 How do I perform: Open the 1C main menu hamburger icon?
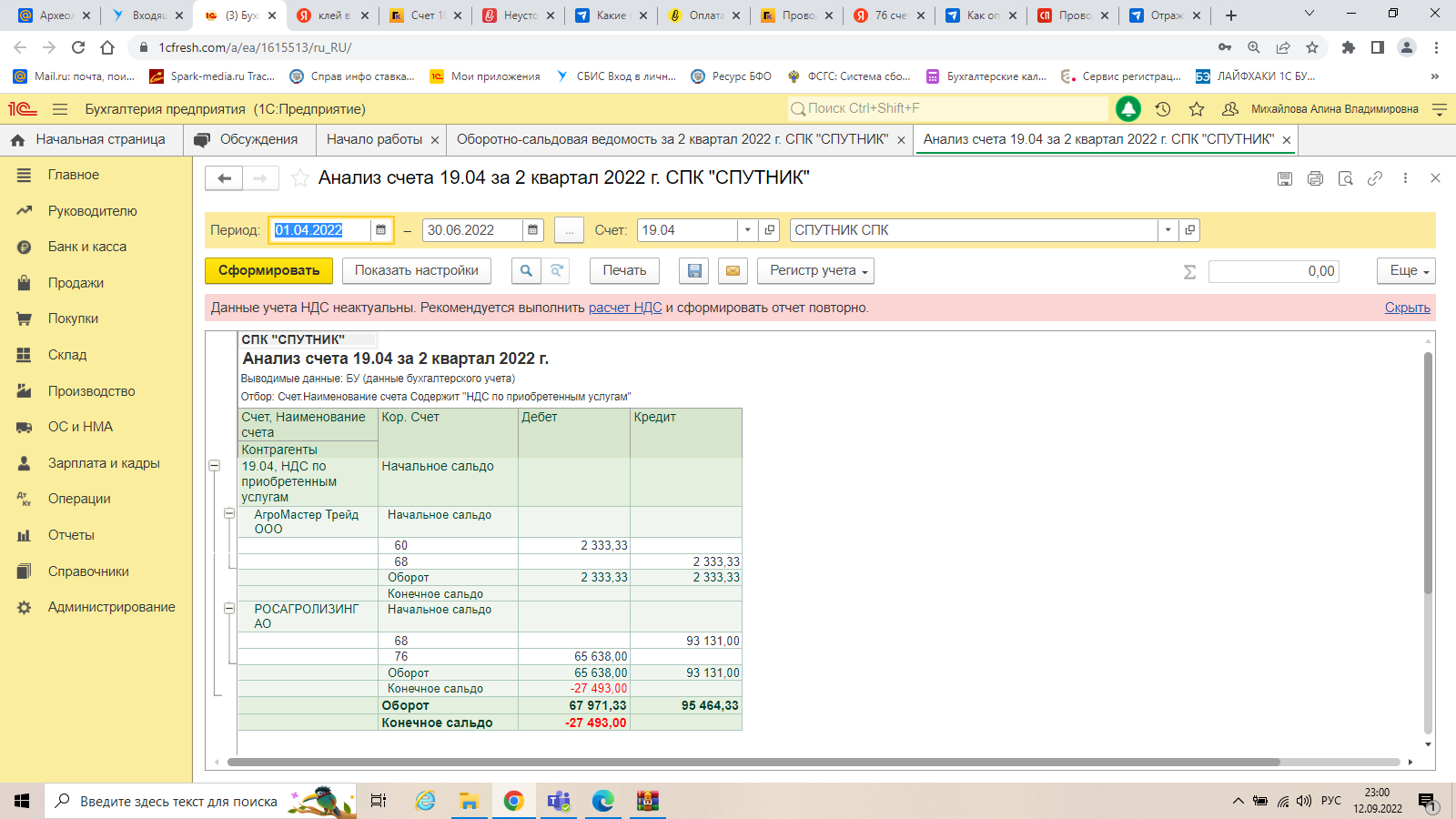[x=60, y=109]
